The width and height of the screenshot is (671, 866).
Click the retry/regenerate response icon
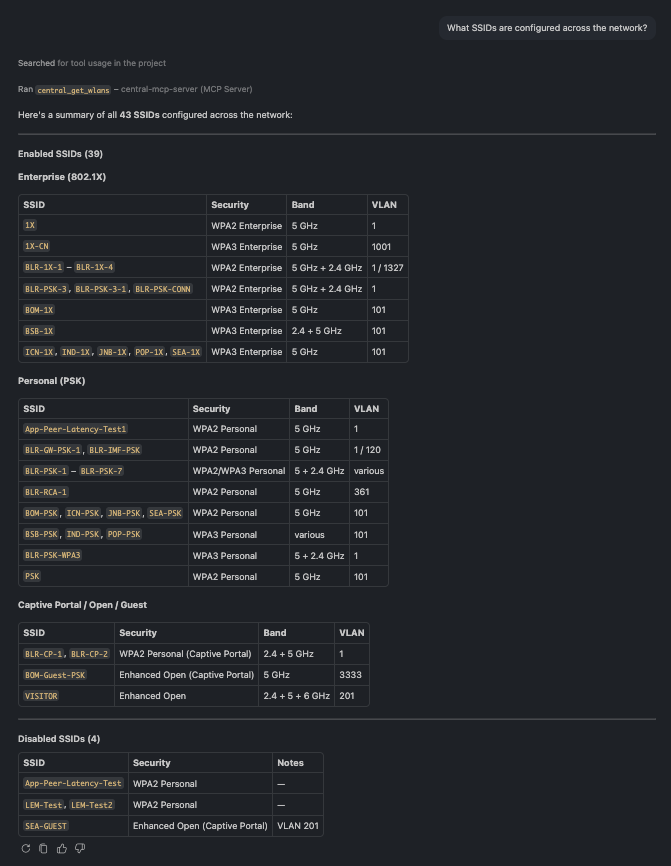point(25,848)
